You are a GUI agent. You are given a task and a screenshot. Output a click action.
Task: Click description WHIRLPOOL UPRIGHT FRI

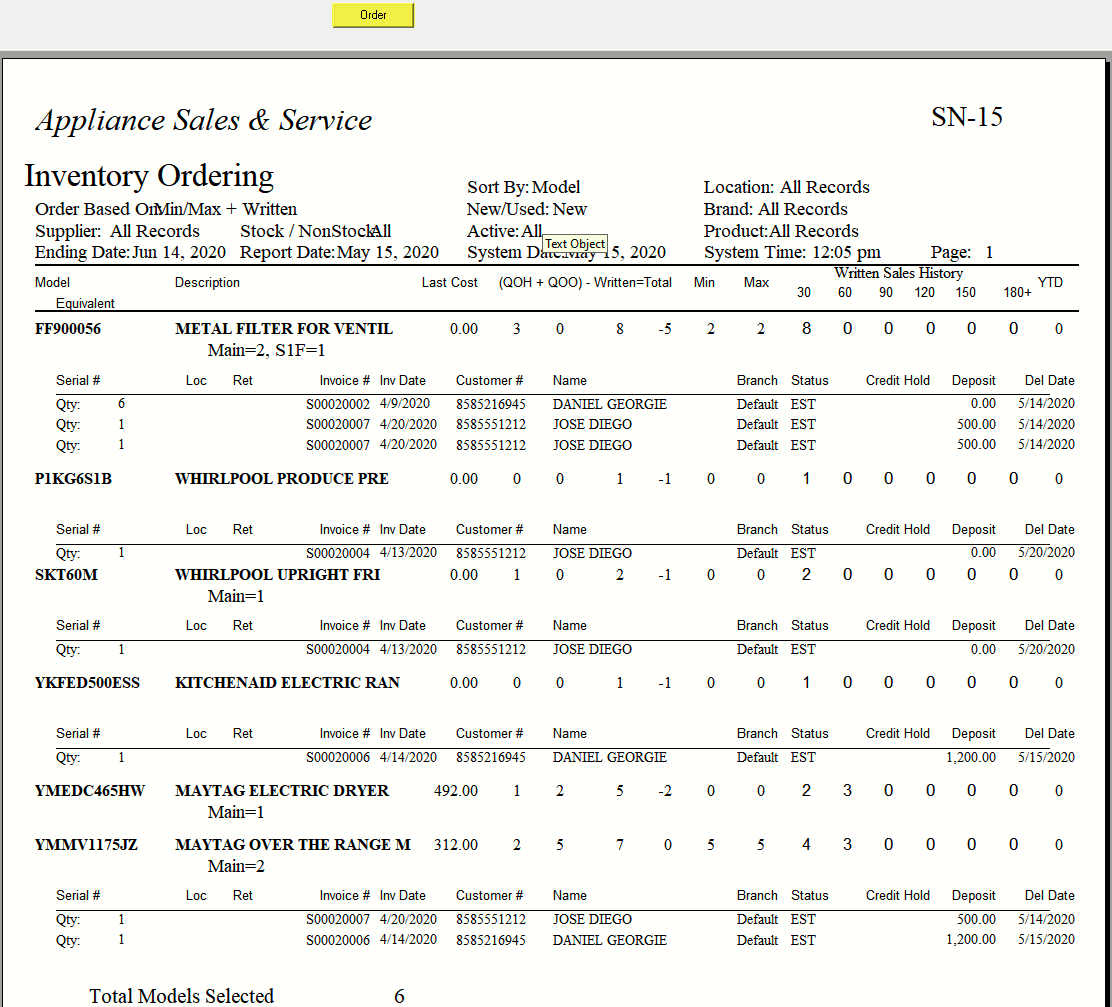(x=277, y=574)
